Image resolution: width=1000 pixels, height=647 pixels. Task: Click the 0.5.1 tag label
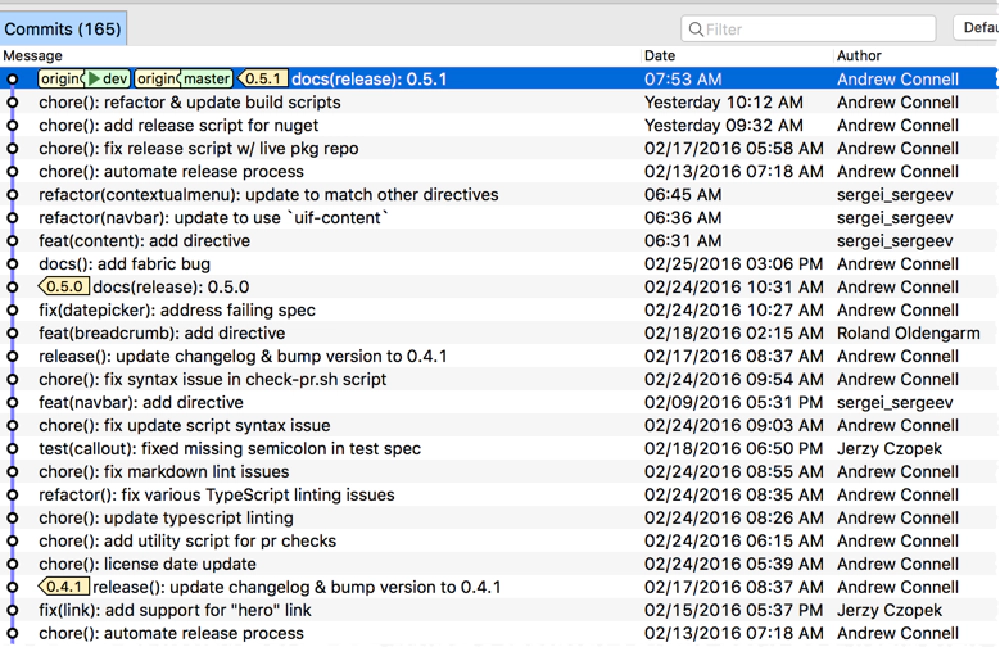pyautogui.click(x=263, y=79)
